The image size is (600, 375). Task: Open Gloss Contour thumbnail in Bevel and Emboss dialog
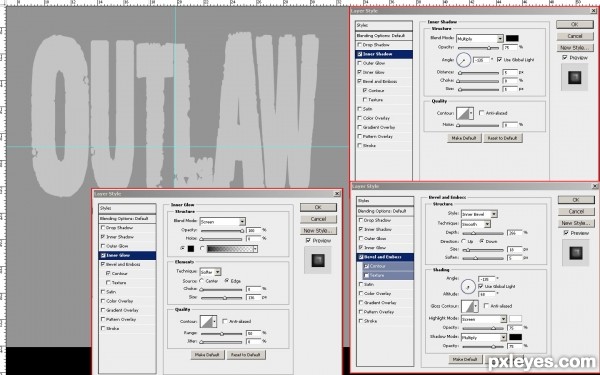467,306
